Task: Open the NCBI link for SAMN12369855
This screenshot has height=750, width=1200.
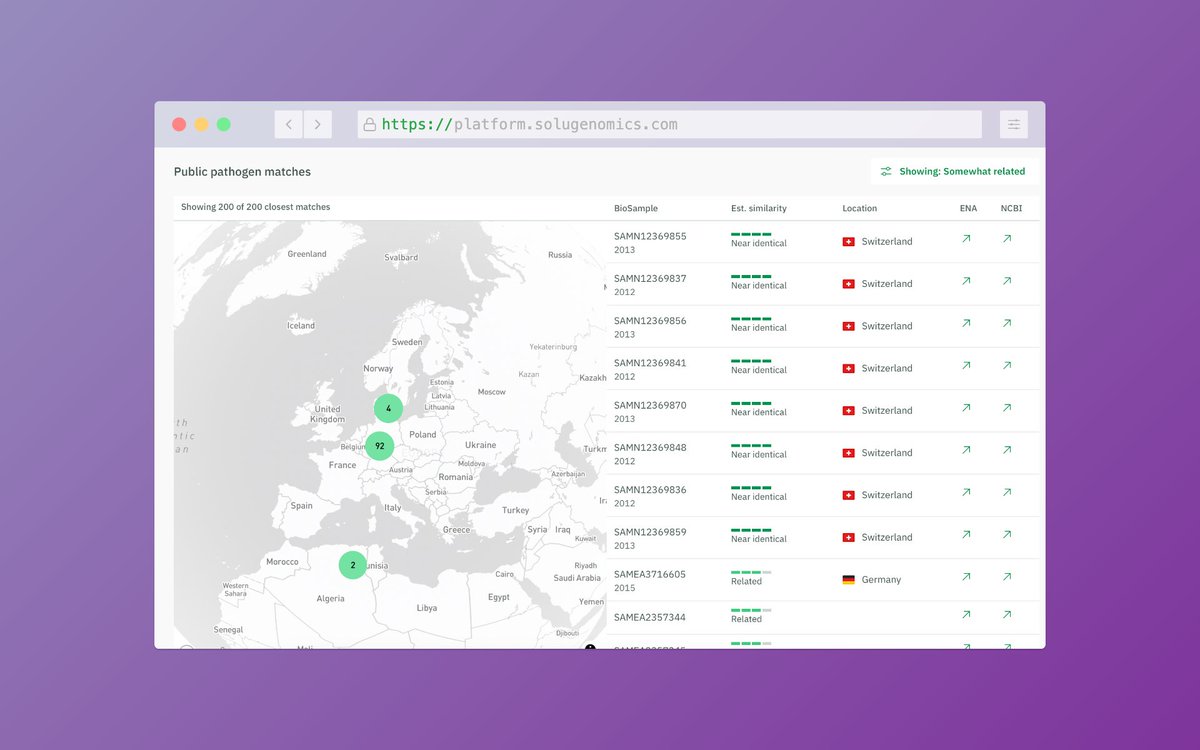Action: pyautogui.click(x=1006, y=239)
